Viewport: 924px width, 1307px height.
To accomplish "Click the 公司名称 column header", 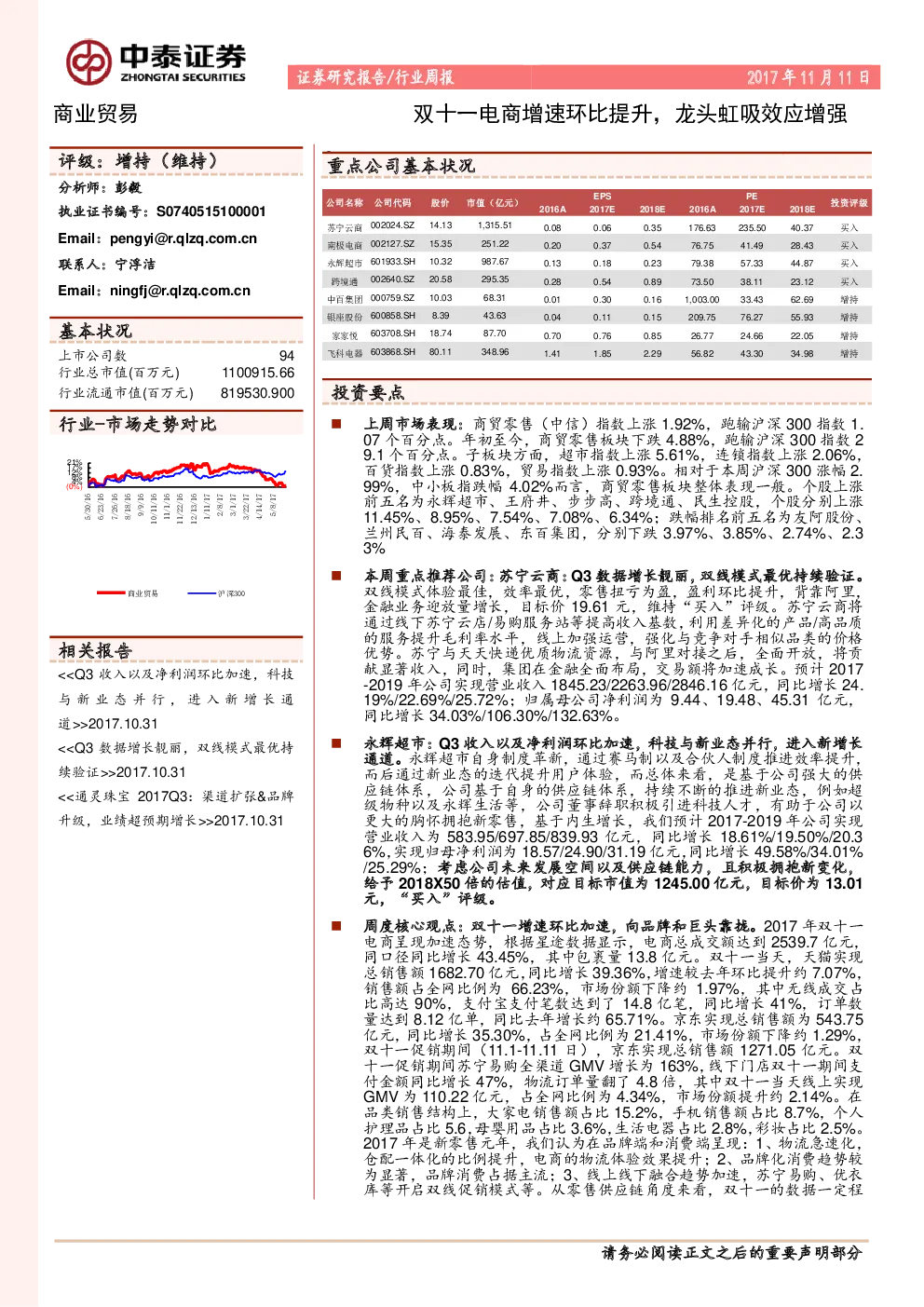I will 344,202.
